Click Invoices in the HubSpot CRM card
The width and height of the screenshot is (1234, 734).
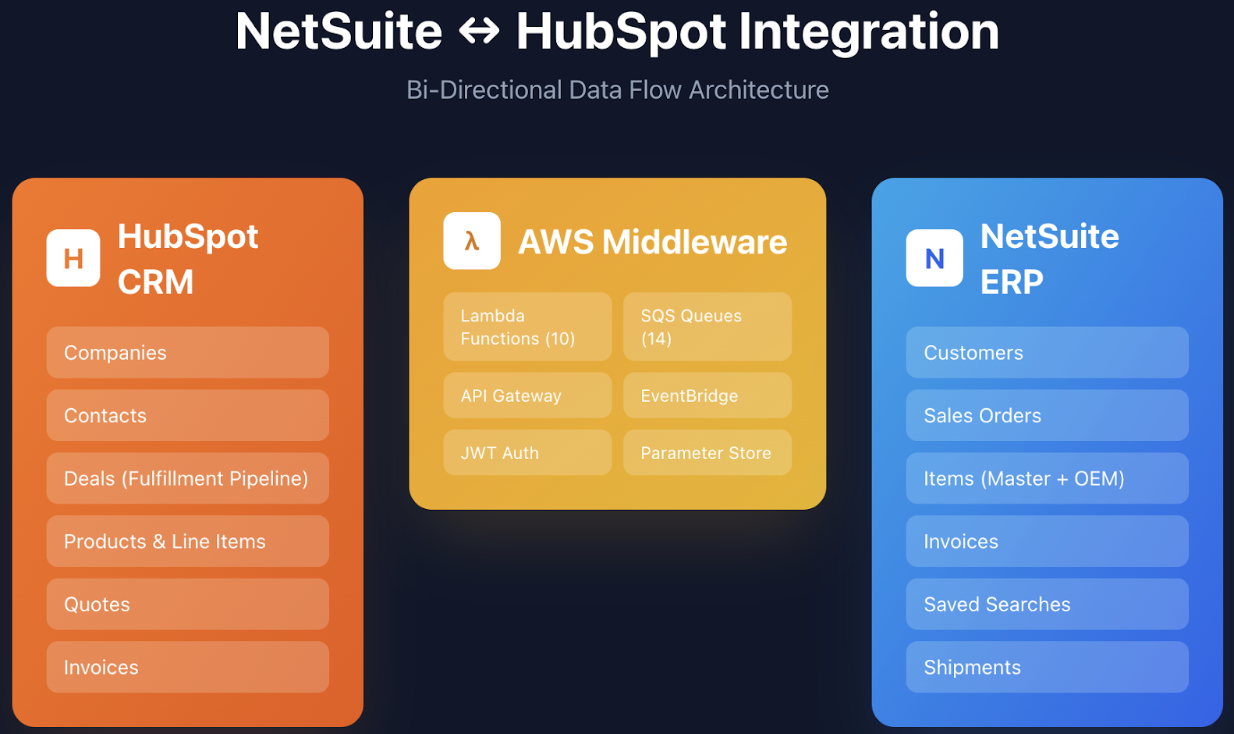coord(187,668)
